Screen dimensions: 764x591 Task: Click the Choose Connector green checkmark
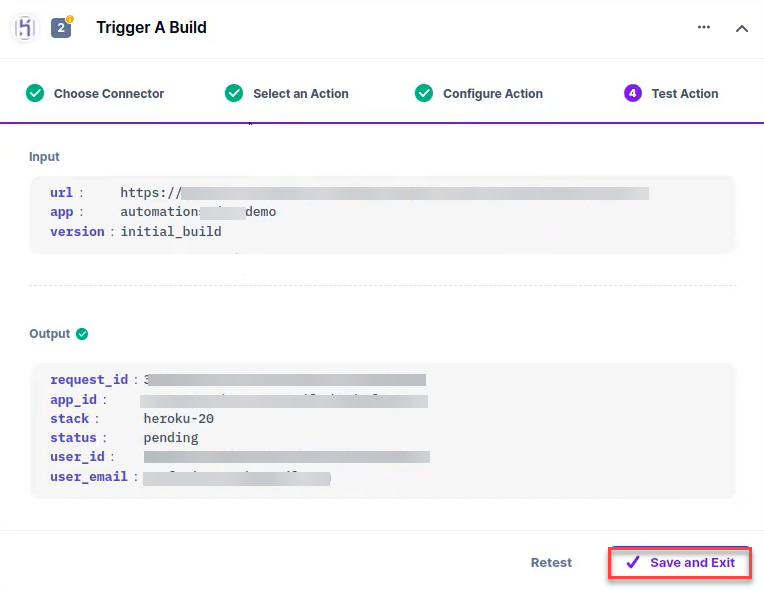35,93
